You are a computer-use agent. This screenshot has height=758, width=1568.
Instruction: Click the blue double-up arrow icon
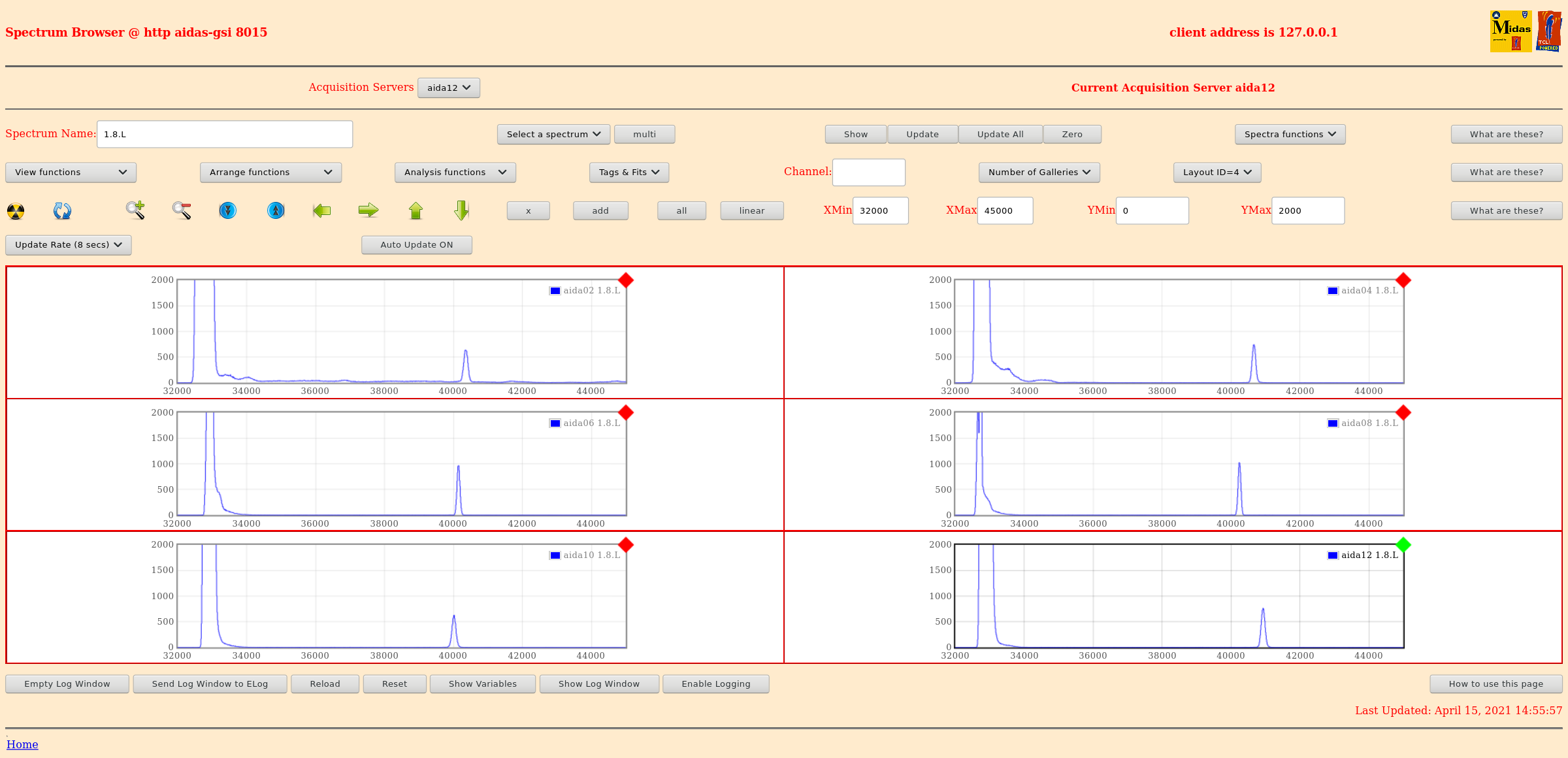click(276, 210)
